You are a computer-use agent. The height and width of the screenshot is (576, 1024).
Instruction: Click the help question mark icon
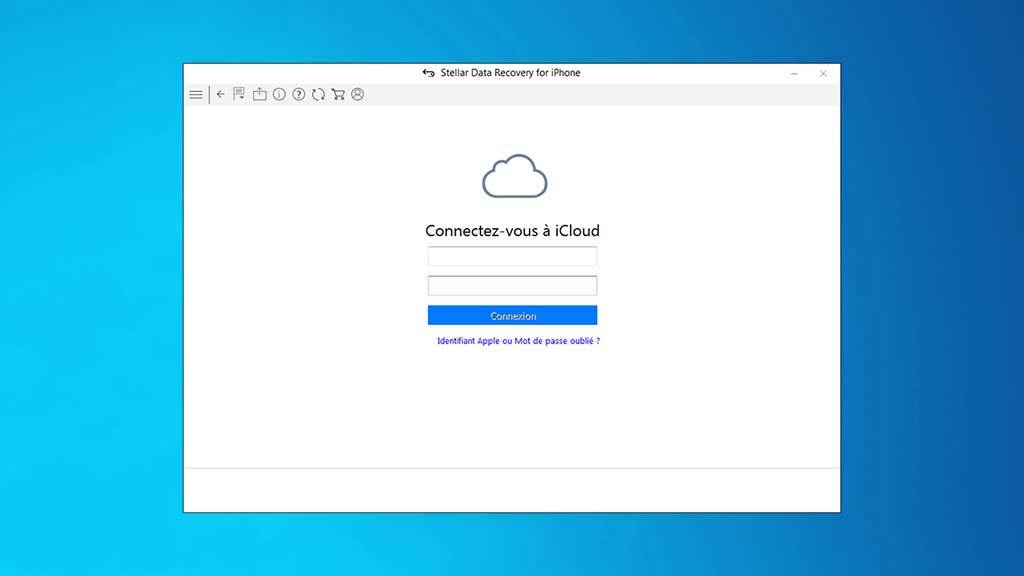tap(299, 95)
